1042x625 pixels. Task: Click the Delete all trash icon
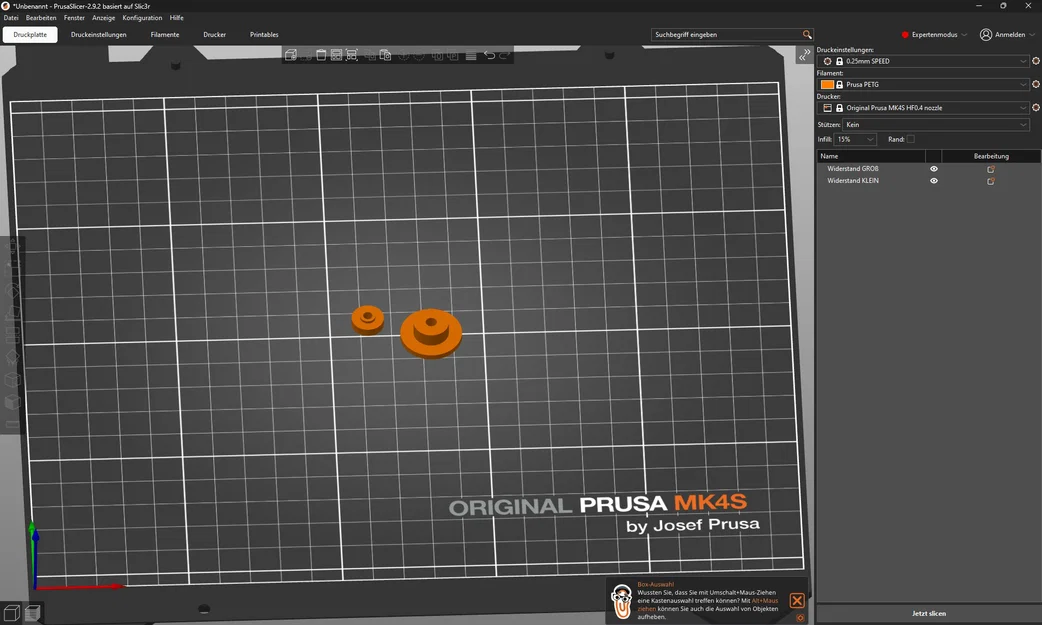(x=321, y=55)
